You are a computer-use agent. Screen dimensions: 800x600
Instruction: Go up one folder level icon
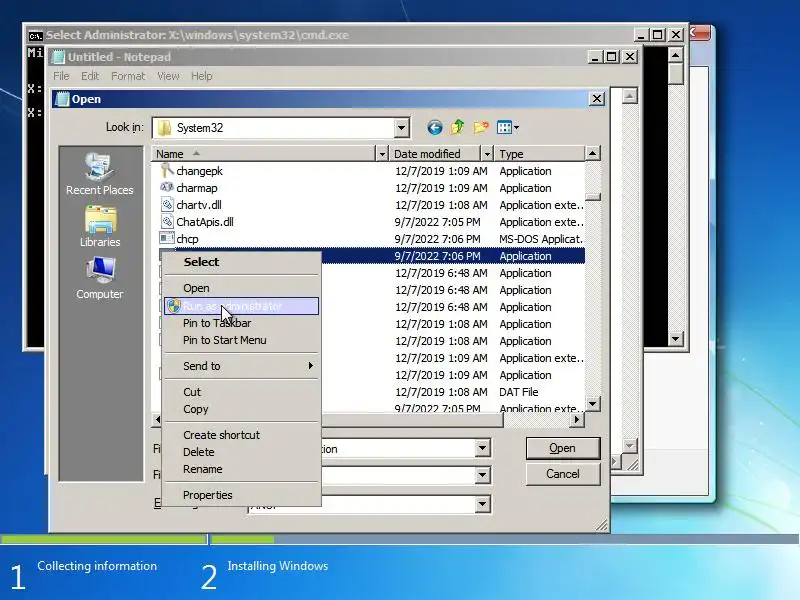(x=458, y=127)
